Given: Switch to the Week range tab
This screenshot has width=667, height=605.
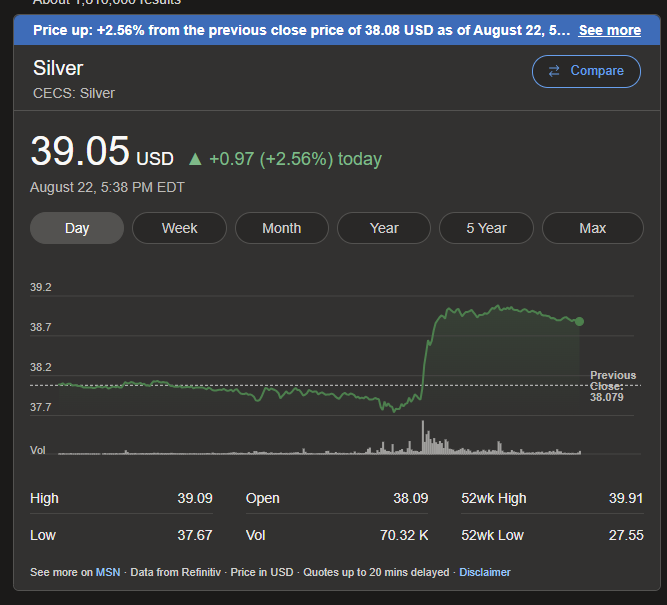Looking at the screenshot, I should point(180,228).
